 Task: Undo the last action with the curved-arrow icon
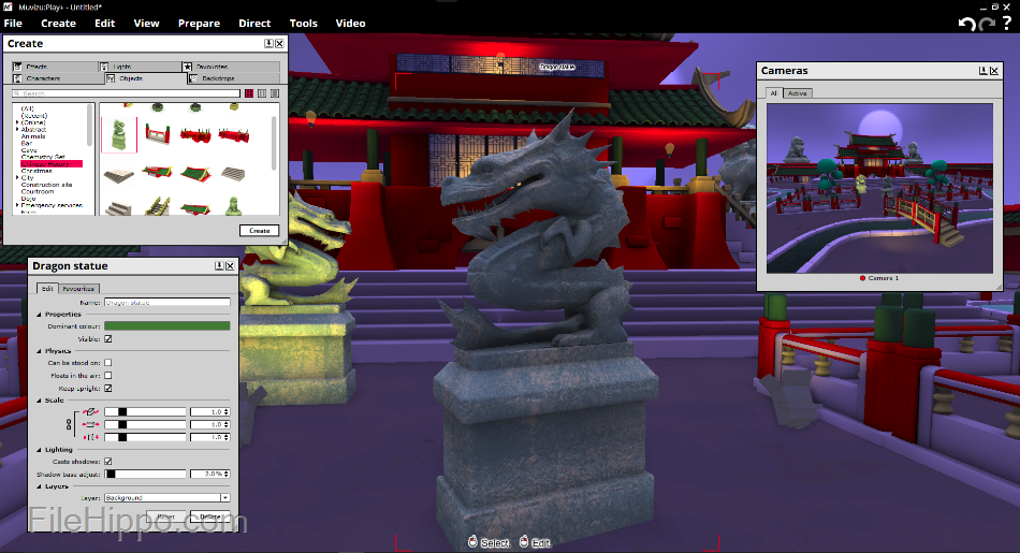coord(967,24)
